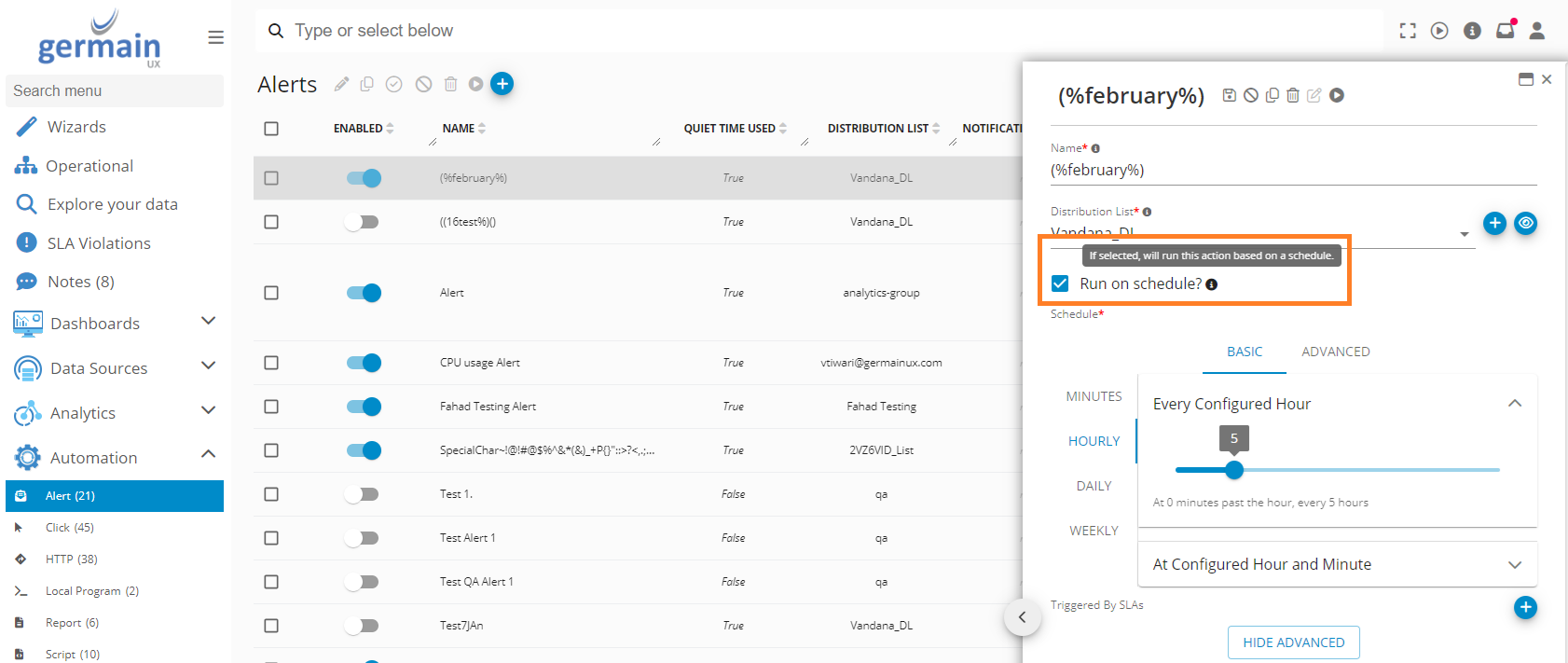Uncheck the Run on schedule checkbox

click(1060, 283)
